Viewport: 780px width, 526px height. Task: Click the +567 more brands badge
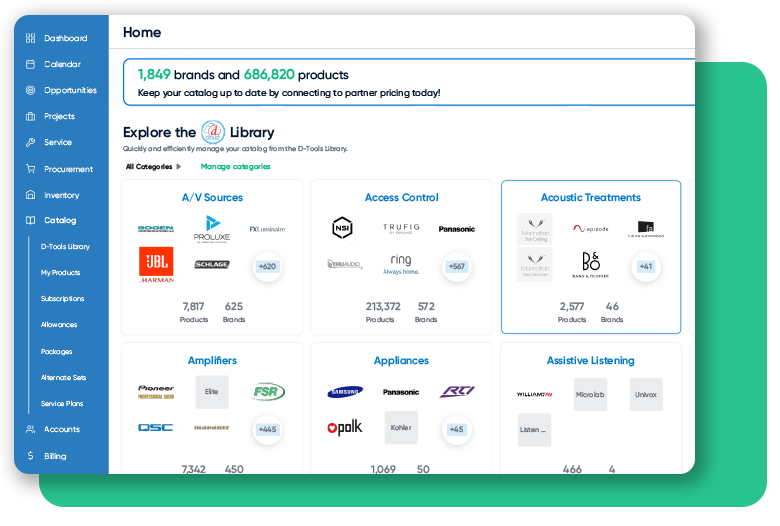[457, 266]
